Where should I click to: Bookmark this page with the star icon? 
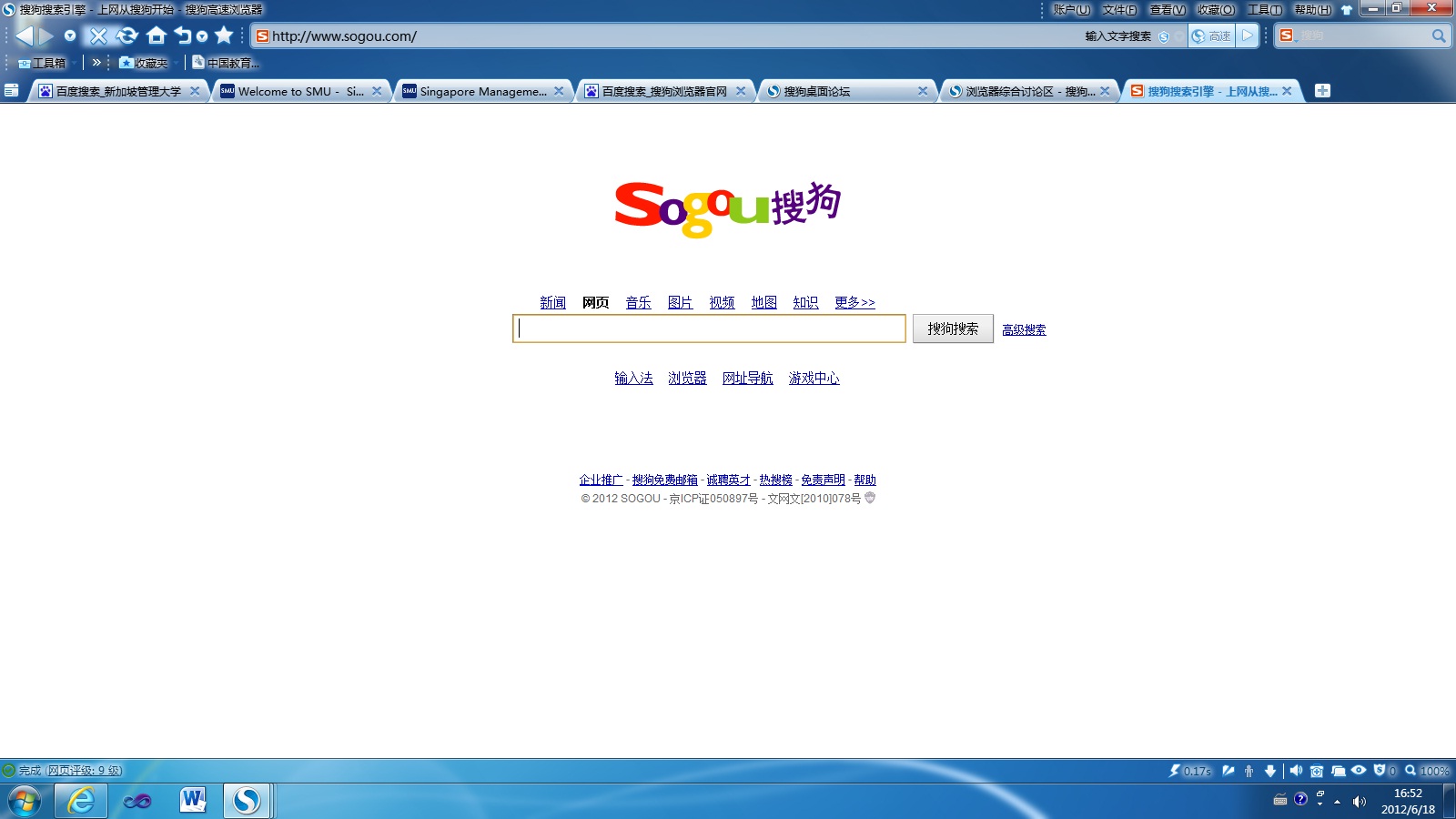coord(224,35)
